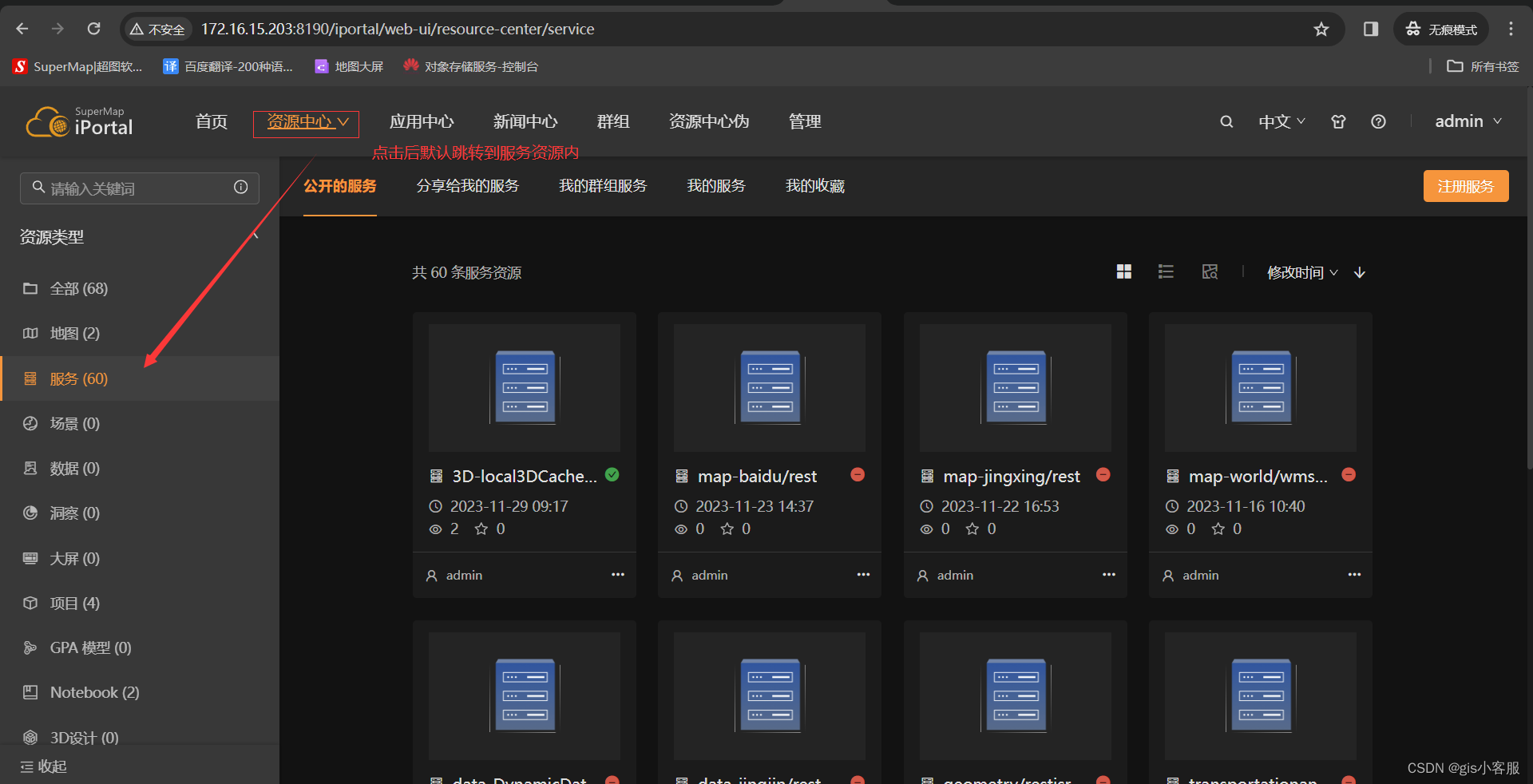This screenshot has width=1533, height=784.
Task: Switch to 我的服务 tab
Action: pyautogui.click(x=716, y=186)
